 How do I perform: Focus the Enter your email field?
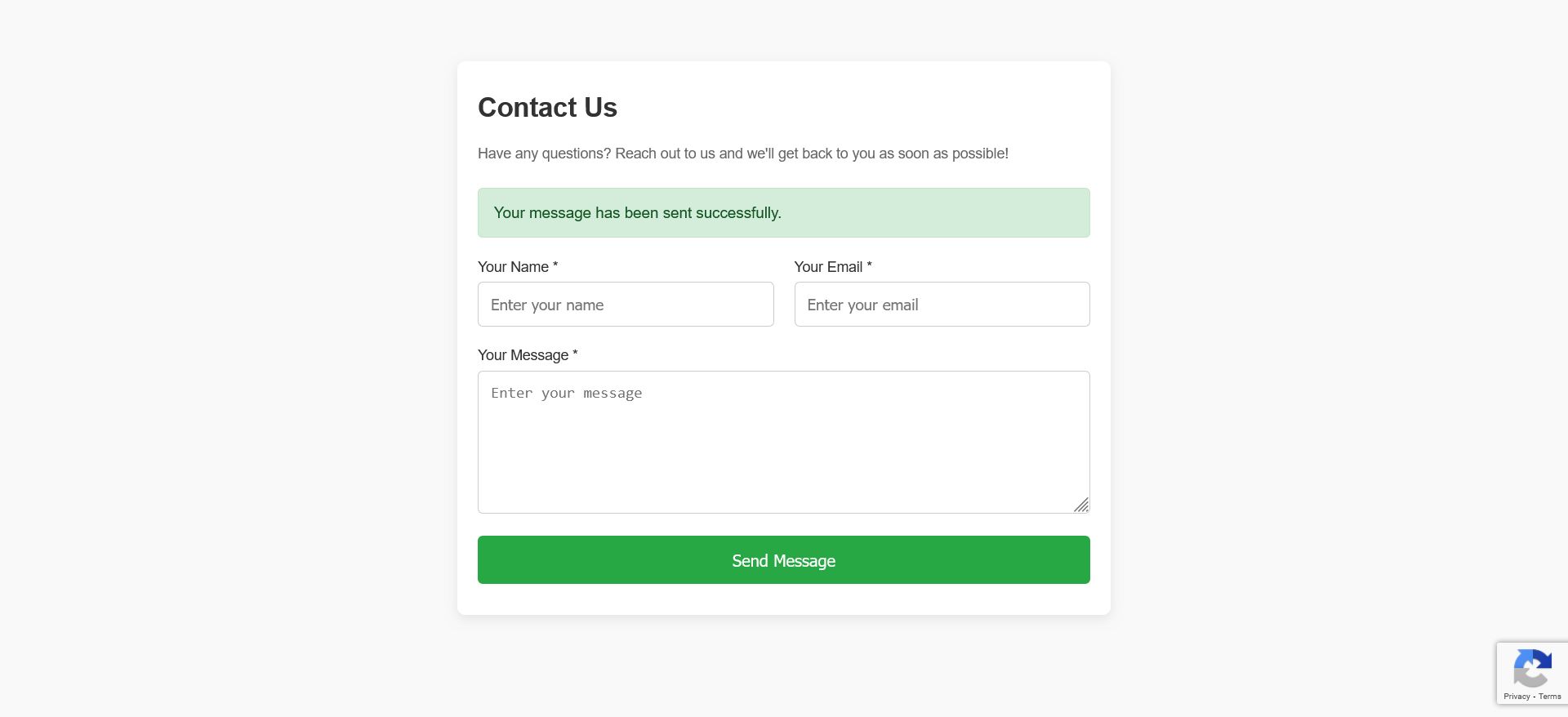click(x=942, y=305)
